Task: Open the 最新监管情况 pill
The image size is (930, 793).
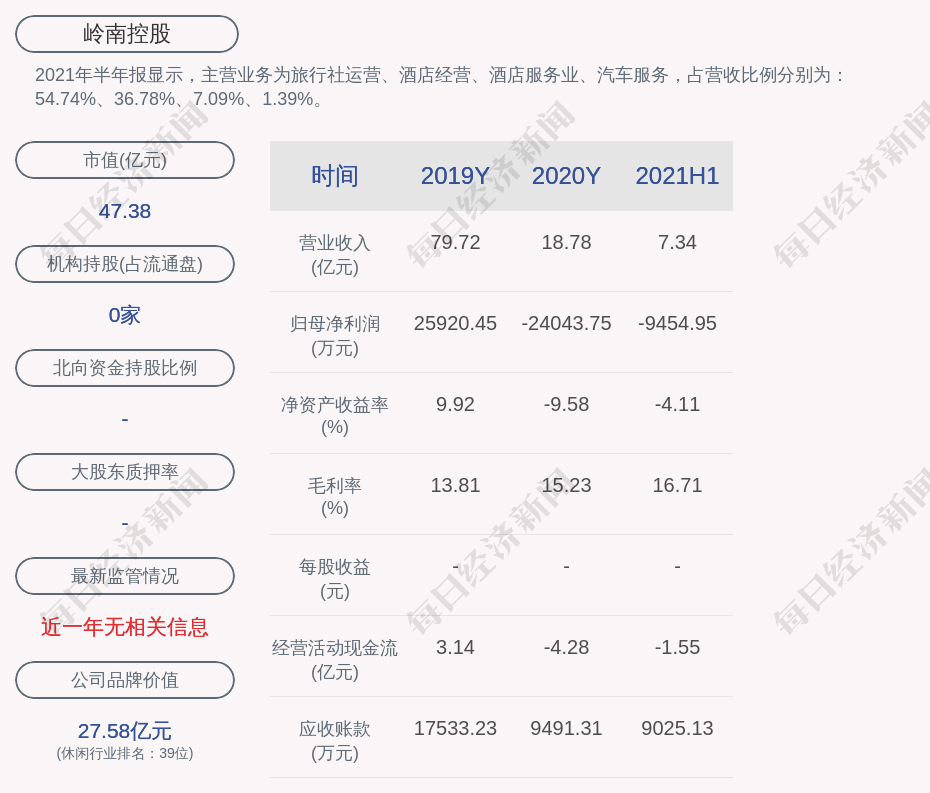Action: (125, 576)
